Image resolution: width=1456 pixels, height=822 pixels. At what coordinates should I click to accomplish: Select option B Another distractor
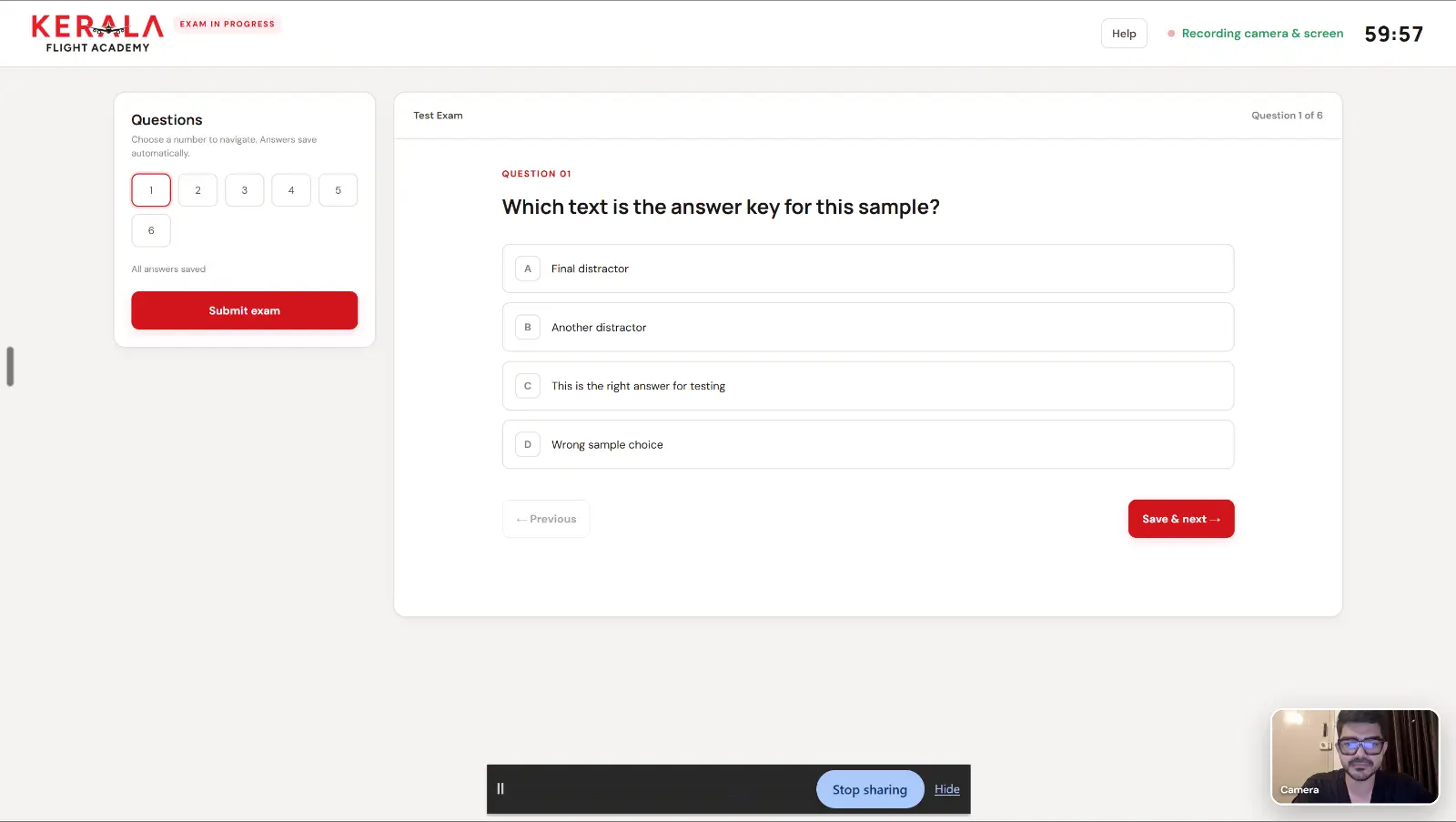868,328
